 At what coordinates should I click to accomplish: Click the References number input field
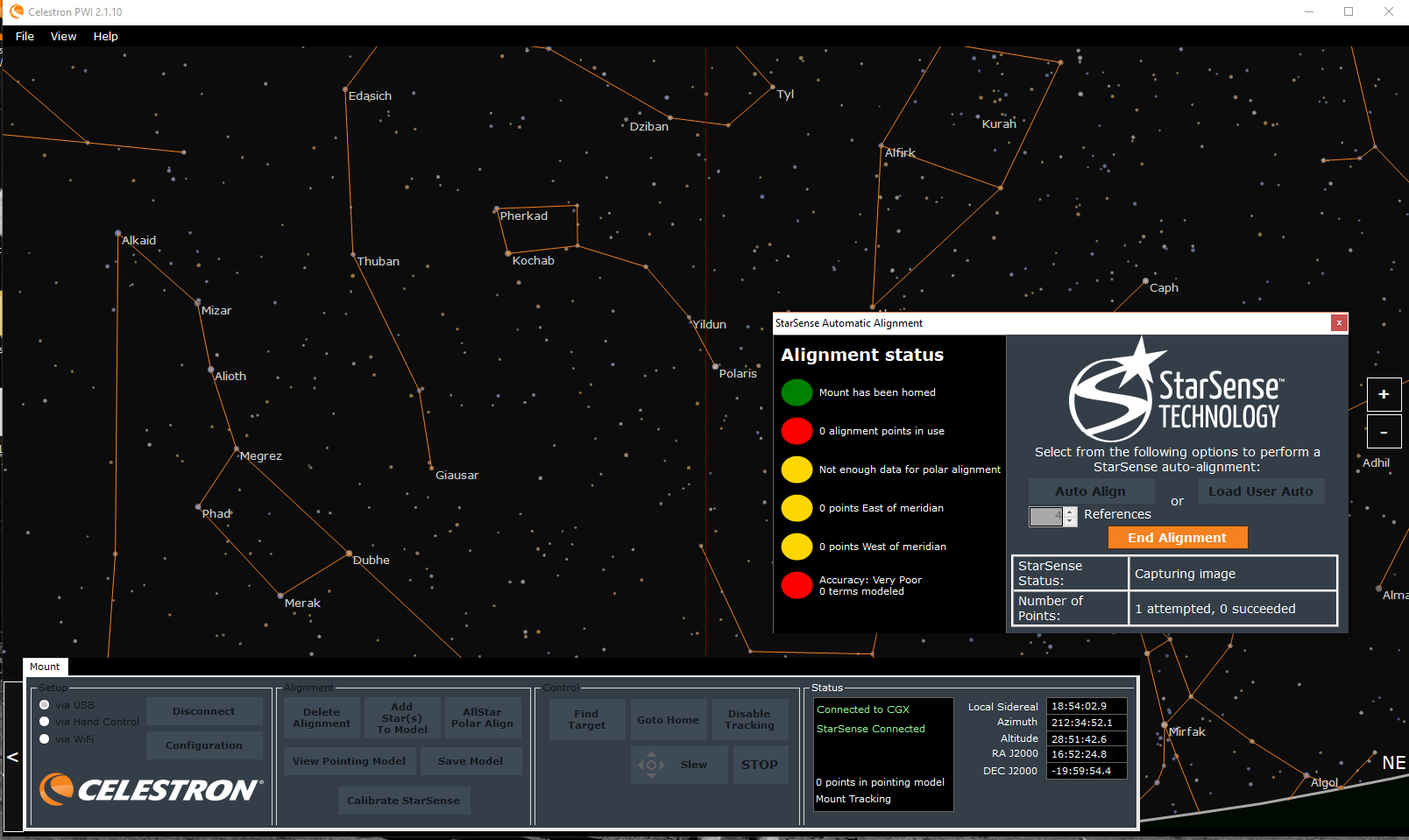[1046, 517]
